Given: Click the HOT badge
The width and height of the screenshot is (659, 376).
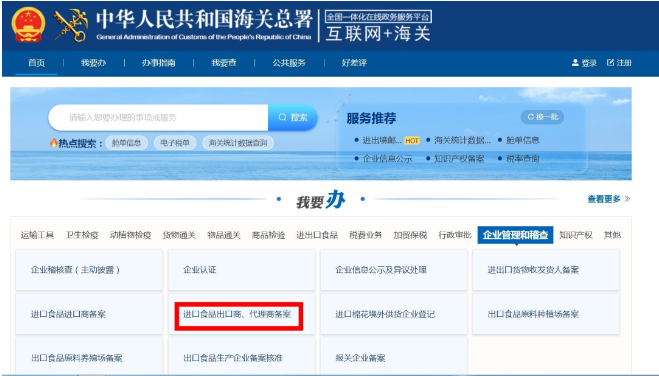Looking at the screenshot, I should point(411,141).
